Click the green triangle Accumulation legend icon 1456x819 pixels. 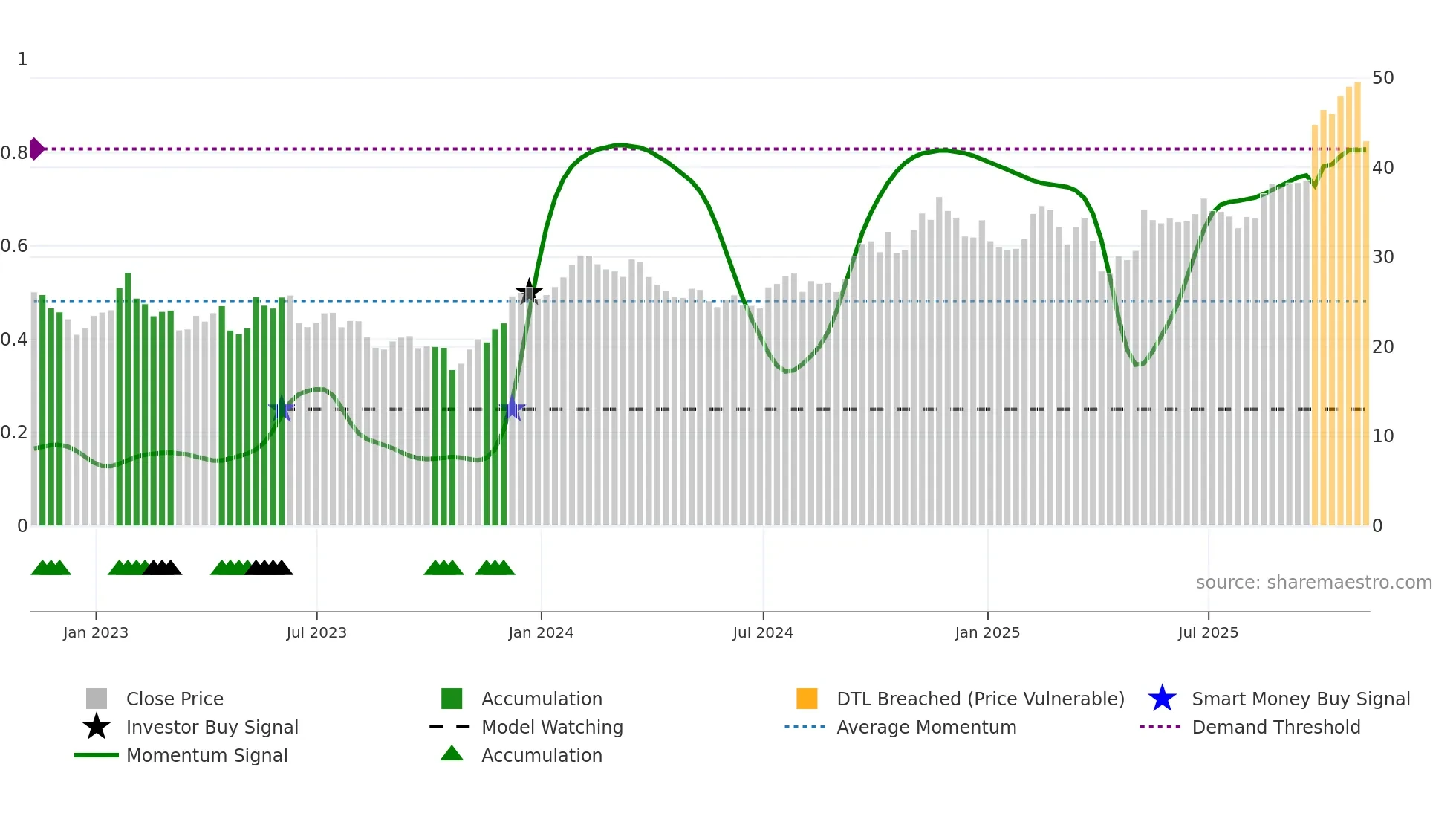point(452,754)
